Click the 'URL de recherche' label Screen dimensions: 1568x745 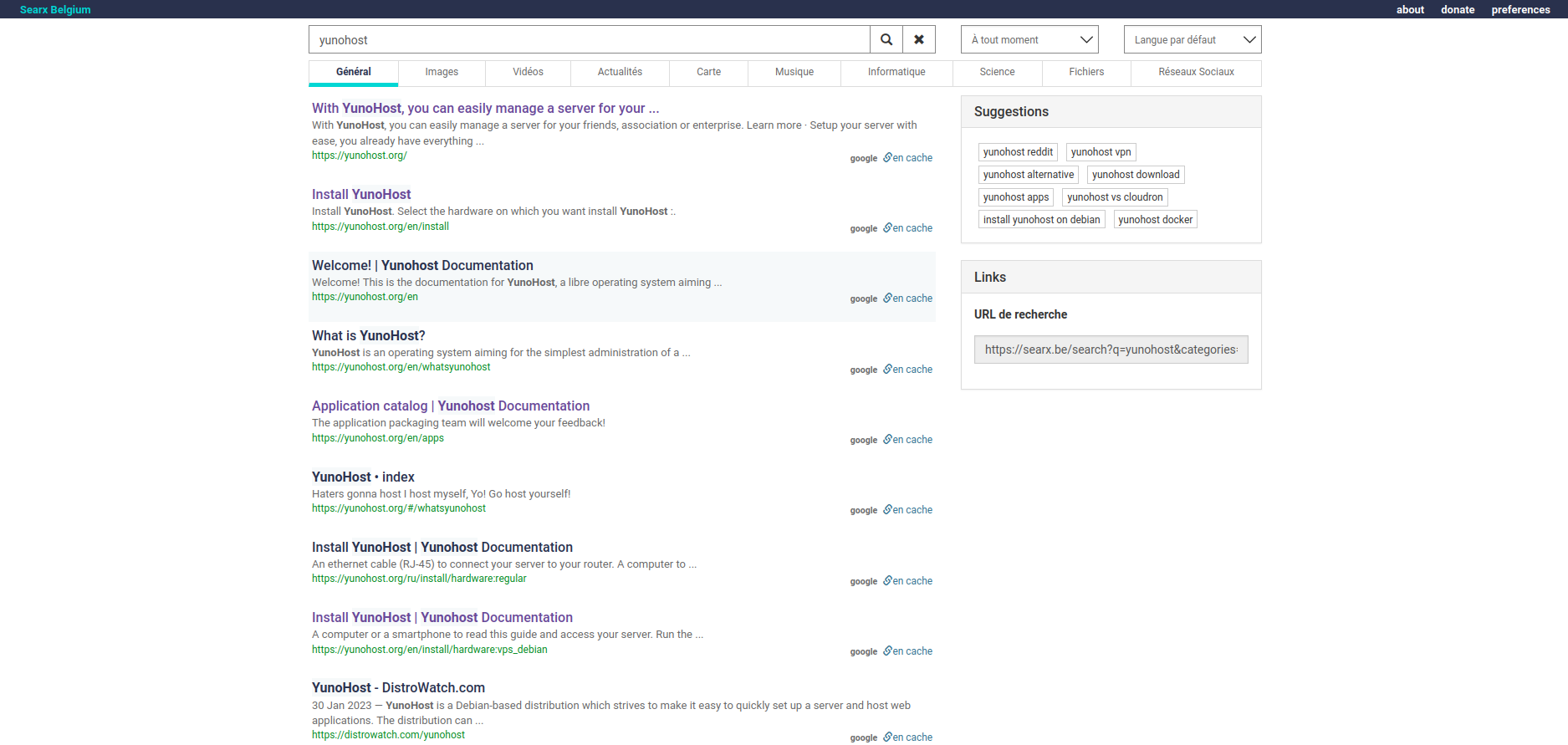tap(1020, 314)
